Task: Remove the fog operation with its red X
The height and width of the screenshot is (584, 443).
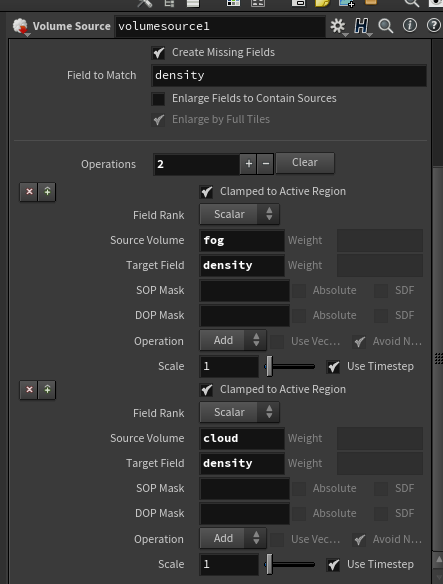Action: pos(29,192)
